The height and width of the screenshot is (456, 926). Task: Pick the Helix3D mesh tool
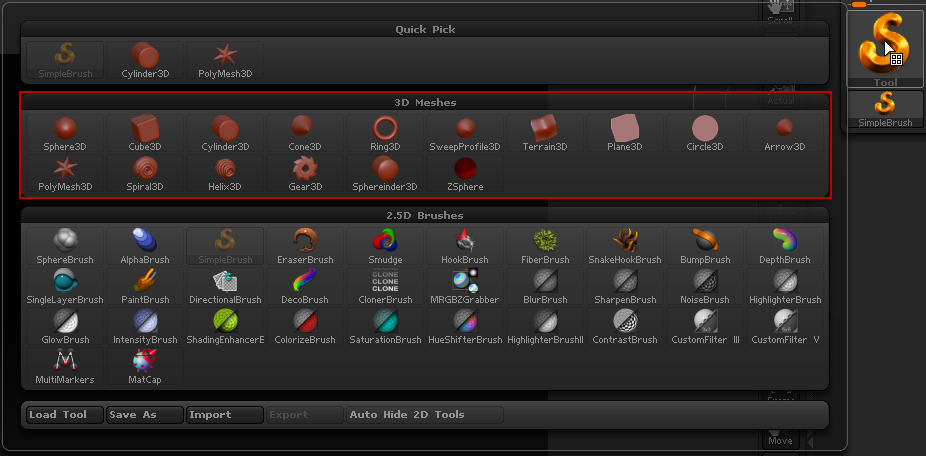tap(225, 173)
